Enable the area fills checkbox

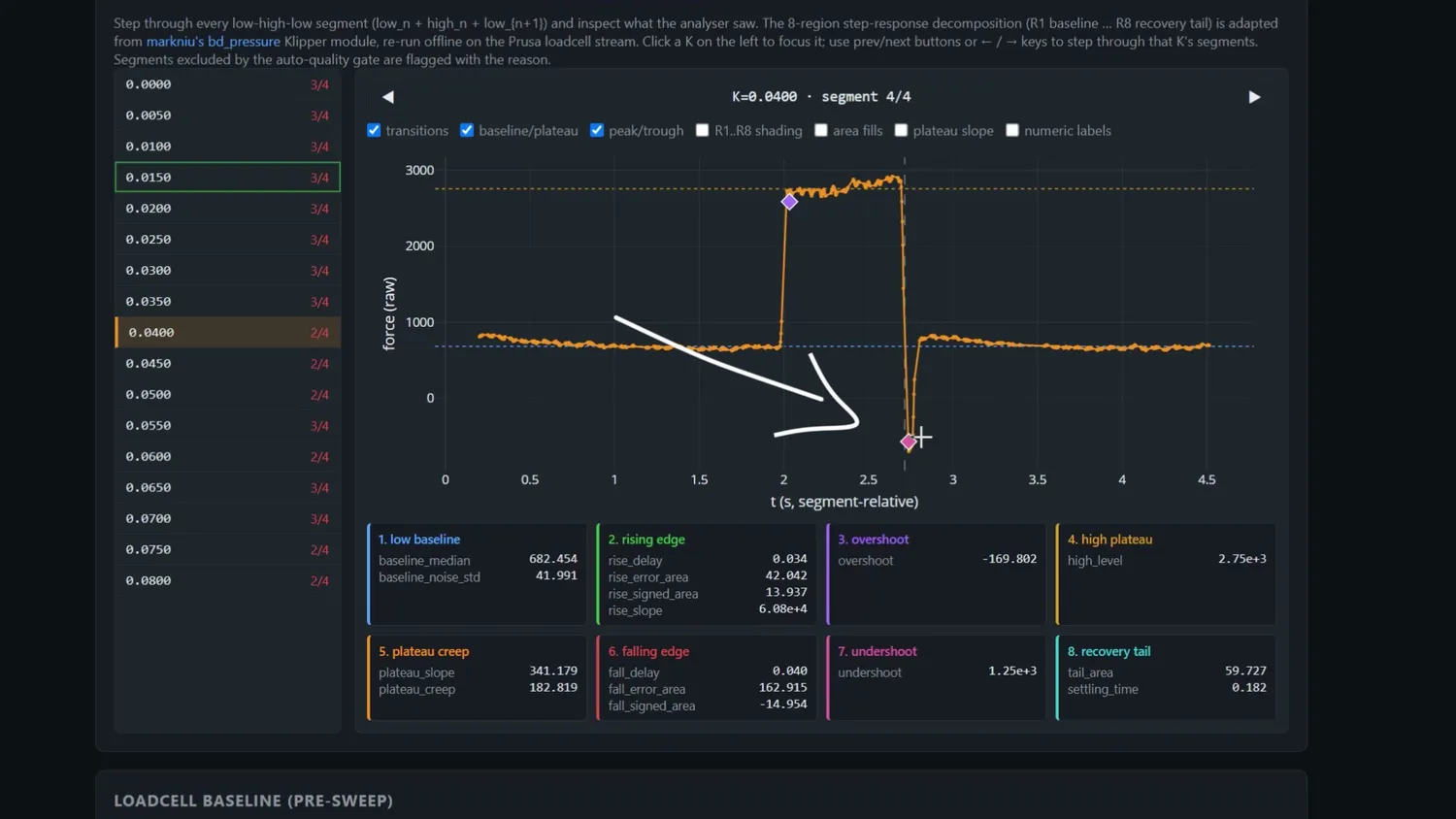[821, 130]
